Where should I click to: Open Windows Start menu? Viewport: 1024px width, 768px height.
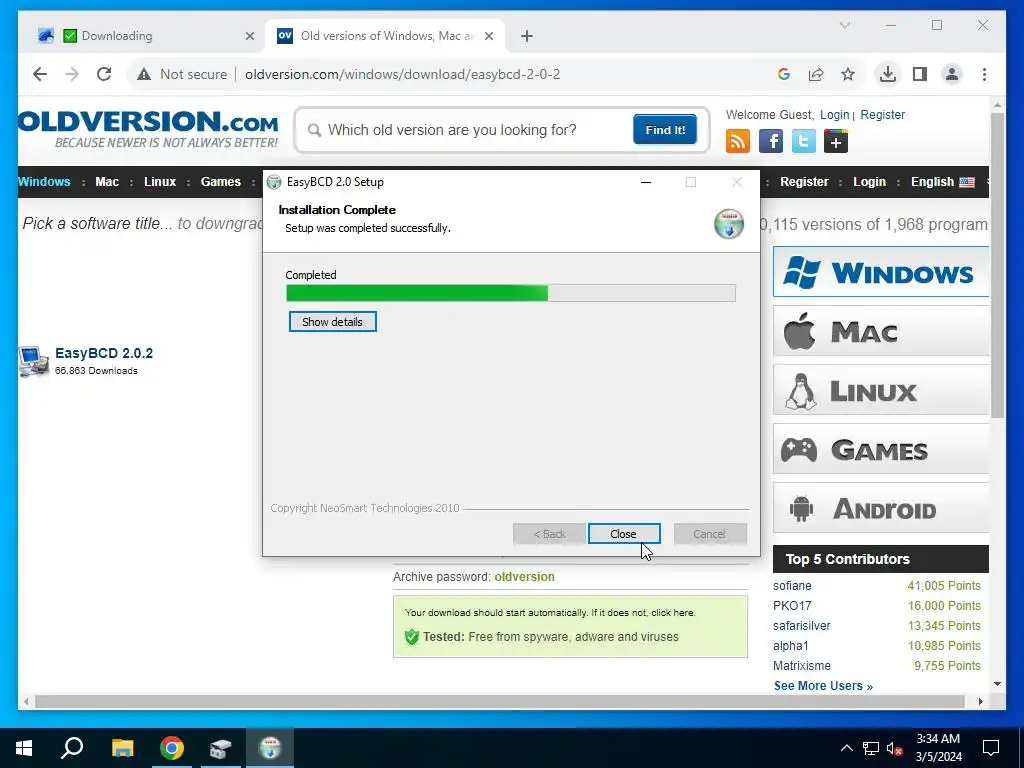[x=24, y=748]
